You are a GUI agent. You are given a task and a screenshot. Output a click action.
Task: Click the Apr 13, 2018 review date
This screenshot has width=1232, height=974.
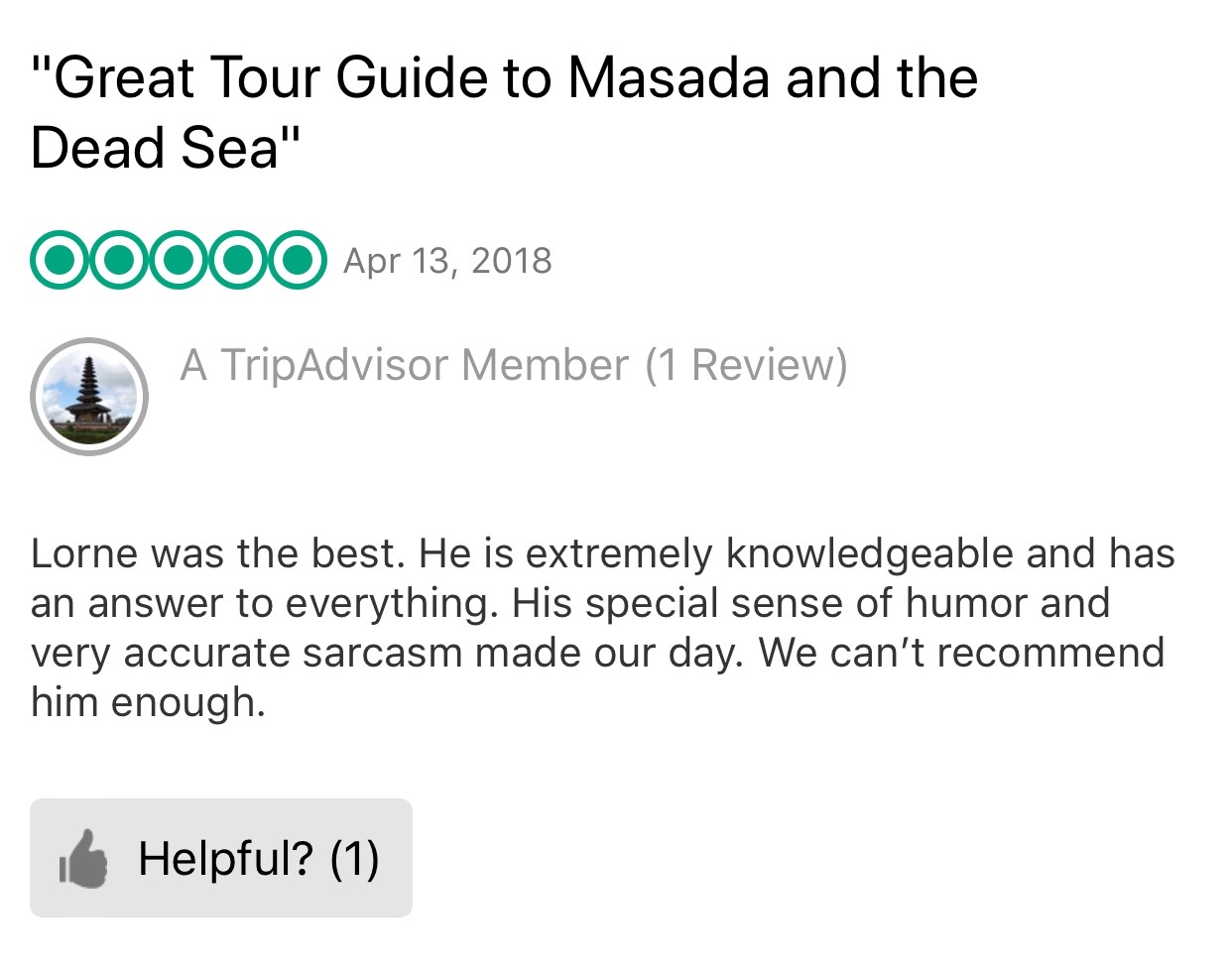pos(447,261)
